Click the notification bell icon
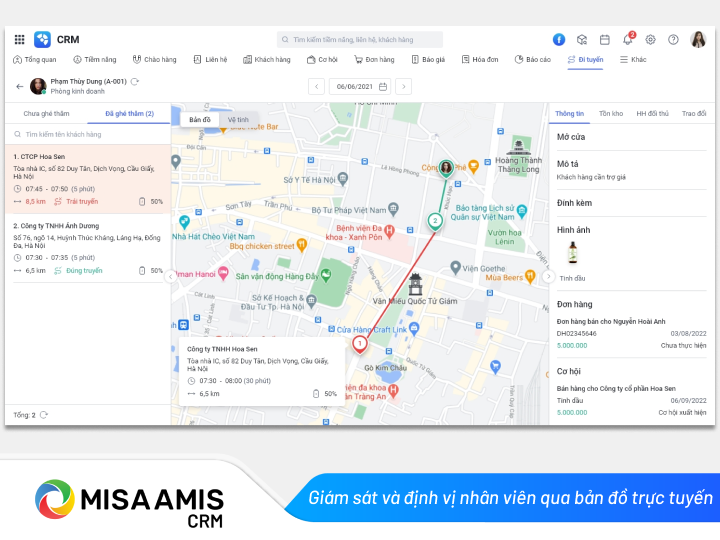This screenshot has width=720, height=540. pos(628,40)
